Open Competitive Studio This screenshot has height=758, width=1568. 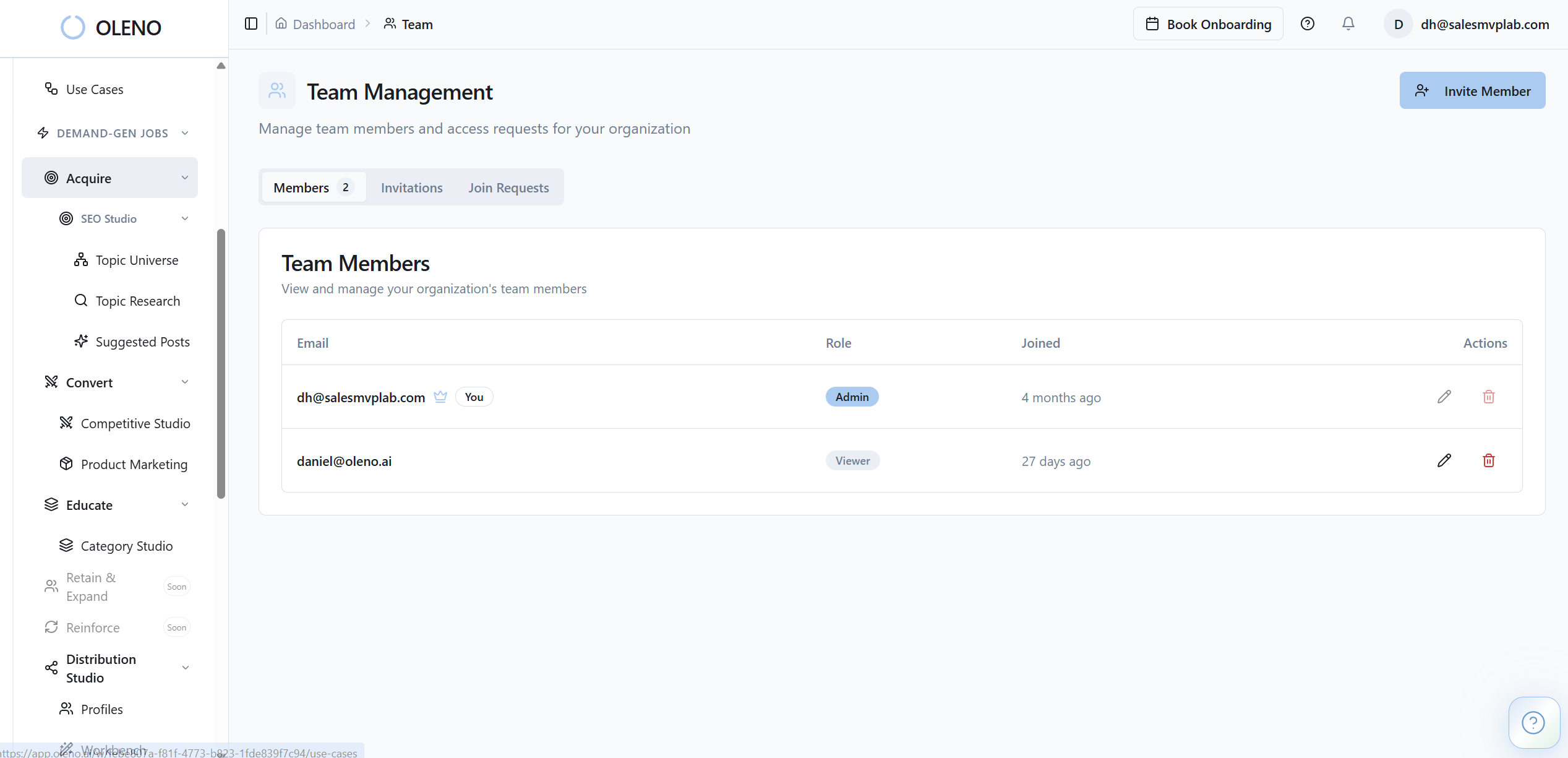(x=135, y=423)
